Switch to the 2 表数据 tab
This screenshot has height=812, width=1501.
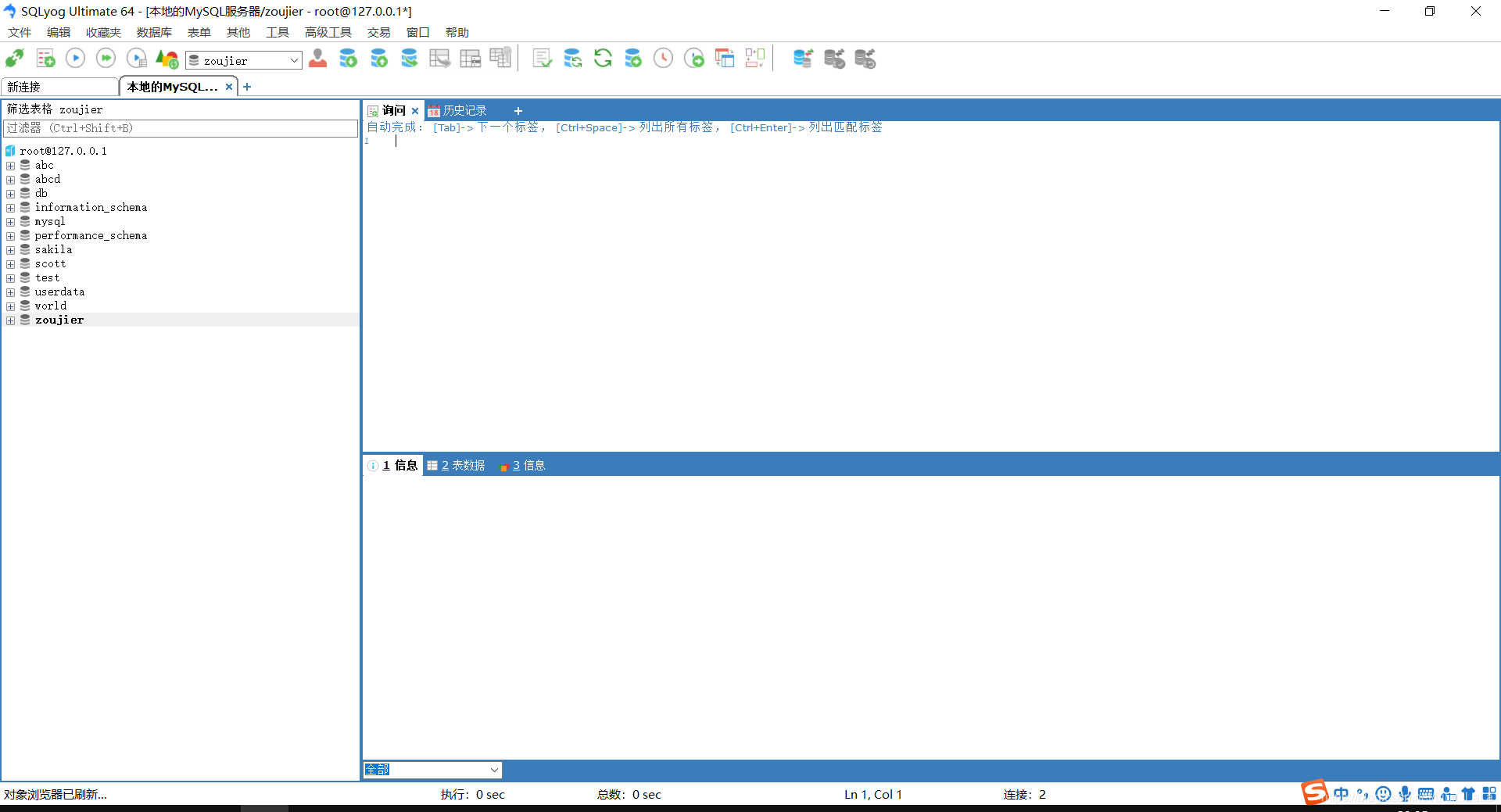pyautogui.click(x=457, y=465)
